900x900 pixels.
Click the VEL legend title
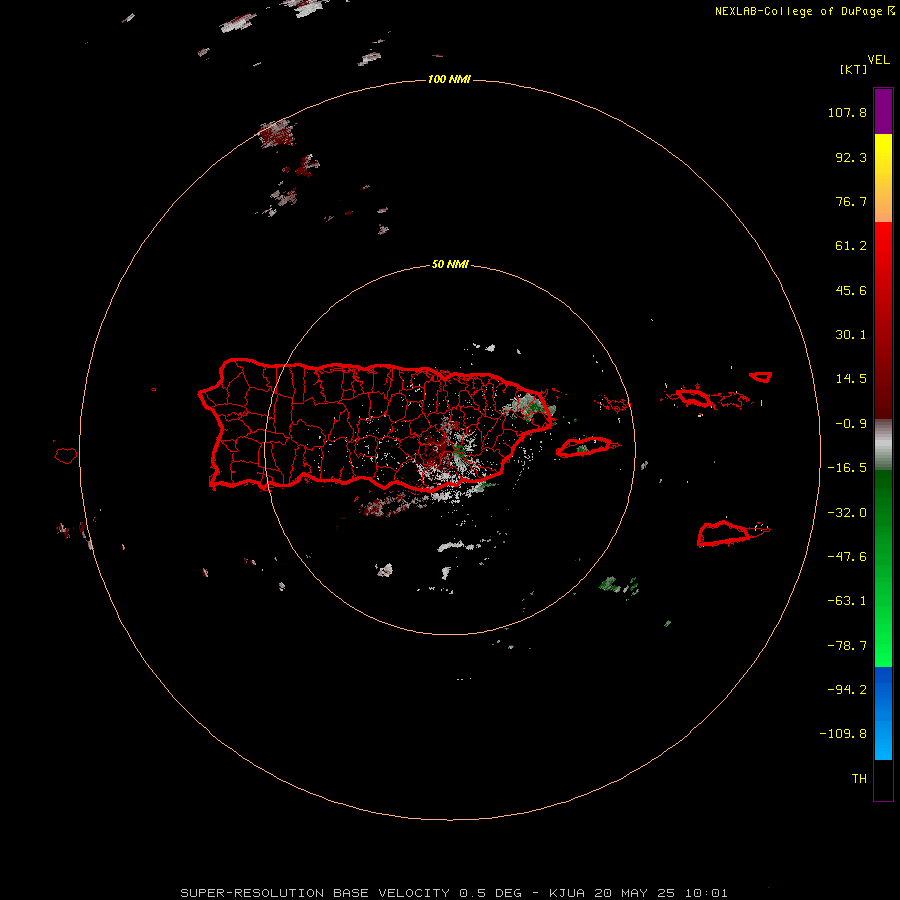878,60
